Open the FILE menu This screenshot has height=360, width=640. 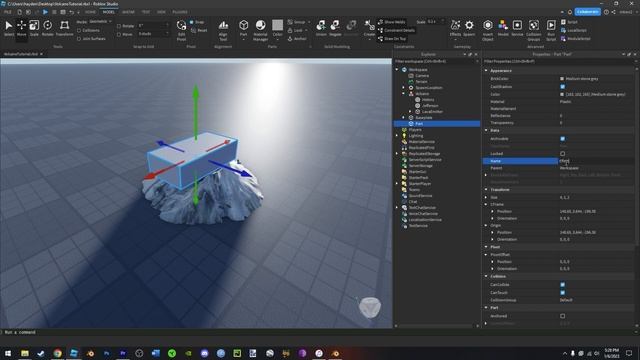8,12
